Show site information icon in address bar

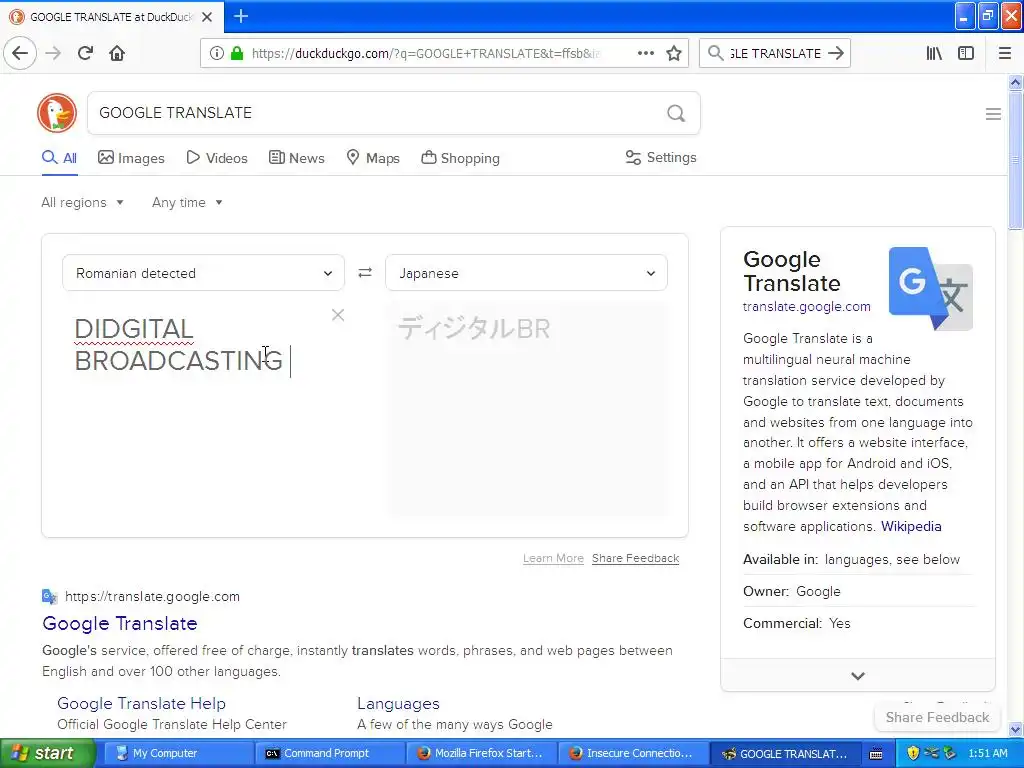click(x=216, y=53)
